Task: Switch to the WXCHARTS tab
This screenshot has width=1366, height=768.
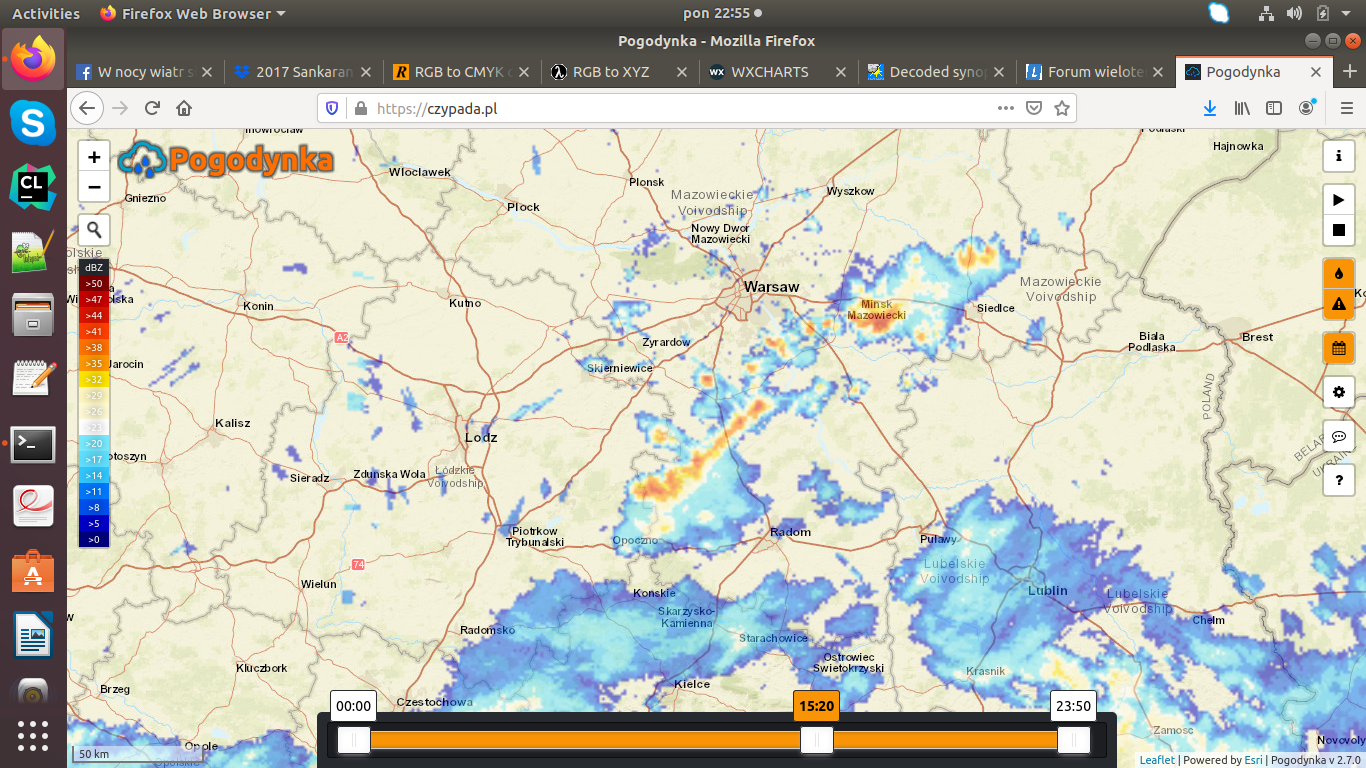Action: point(769,72)
